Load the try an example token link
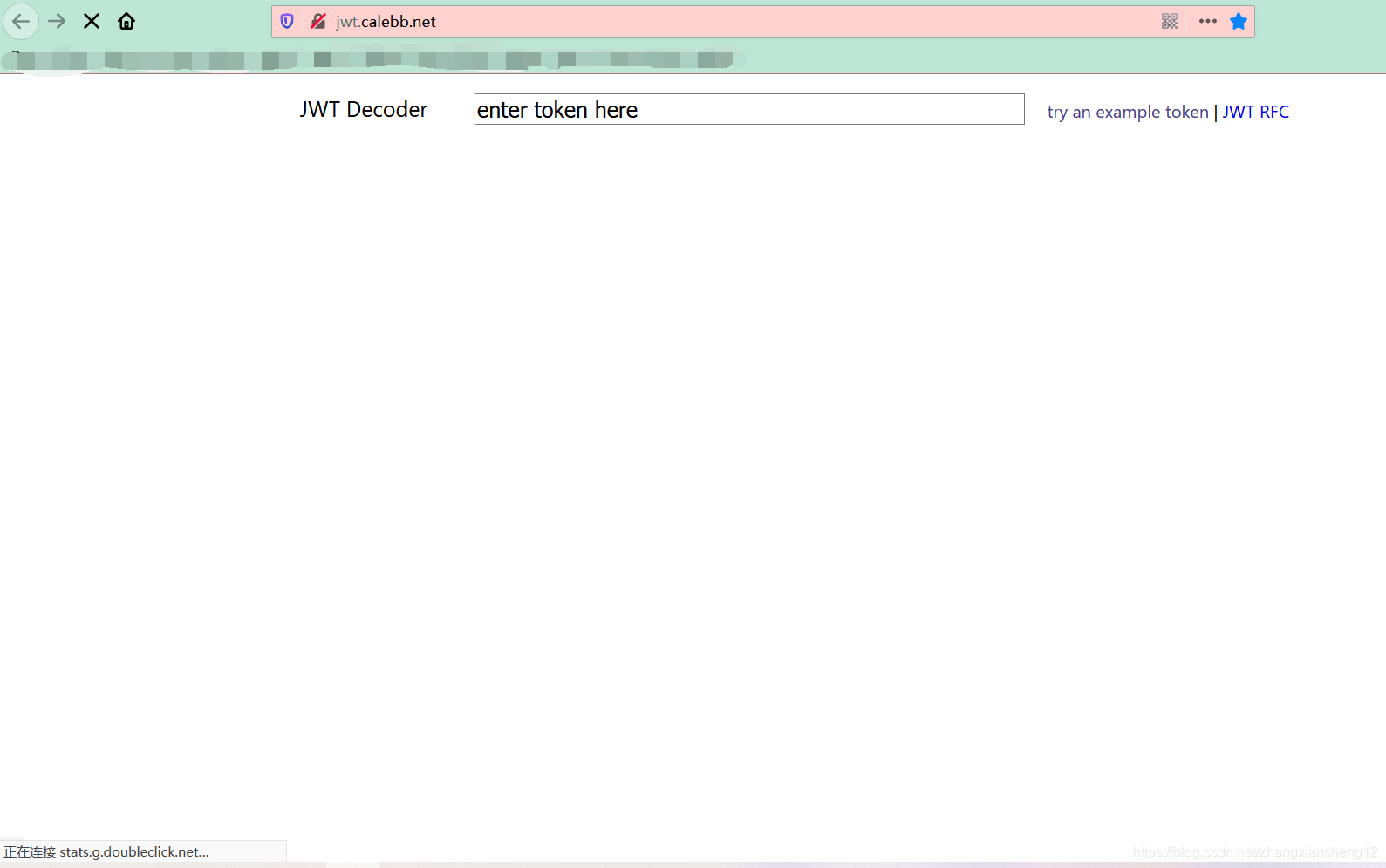Image resolution: width=1386 pixels, height=868 pixels. coord(1128,112)
